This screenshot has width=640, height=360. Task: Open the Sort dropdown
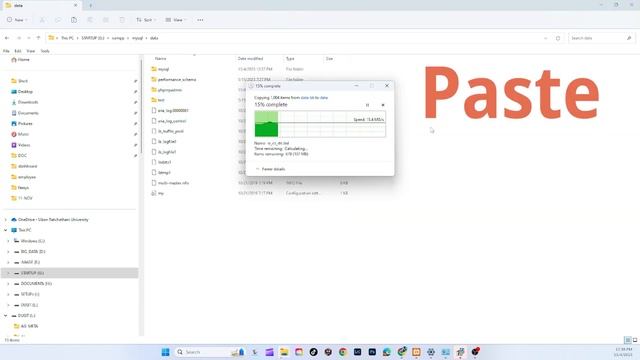tap(146, 20)
